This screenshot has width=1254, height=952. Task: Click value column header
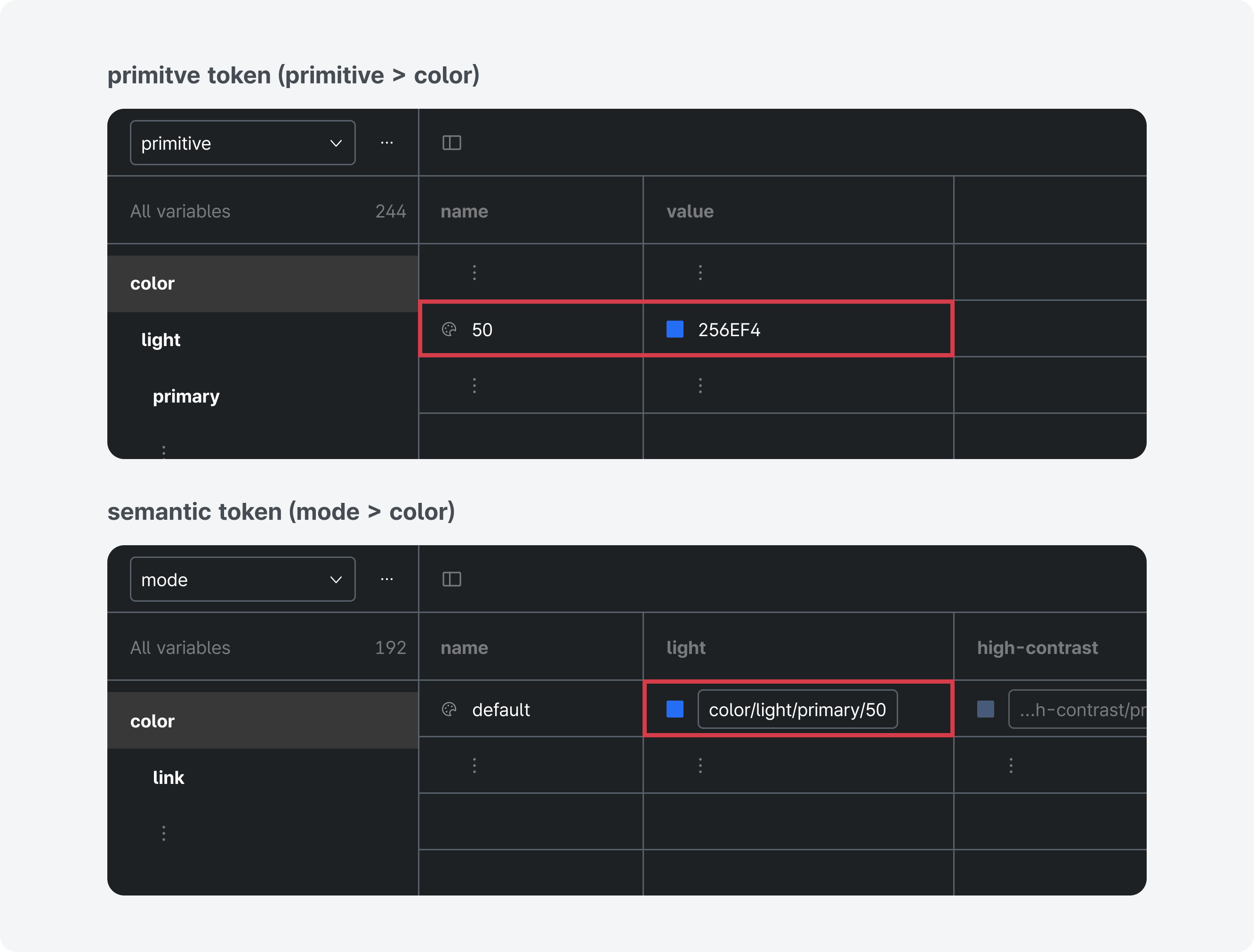690,211
